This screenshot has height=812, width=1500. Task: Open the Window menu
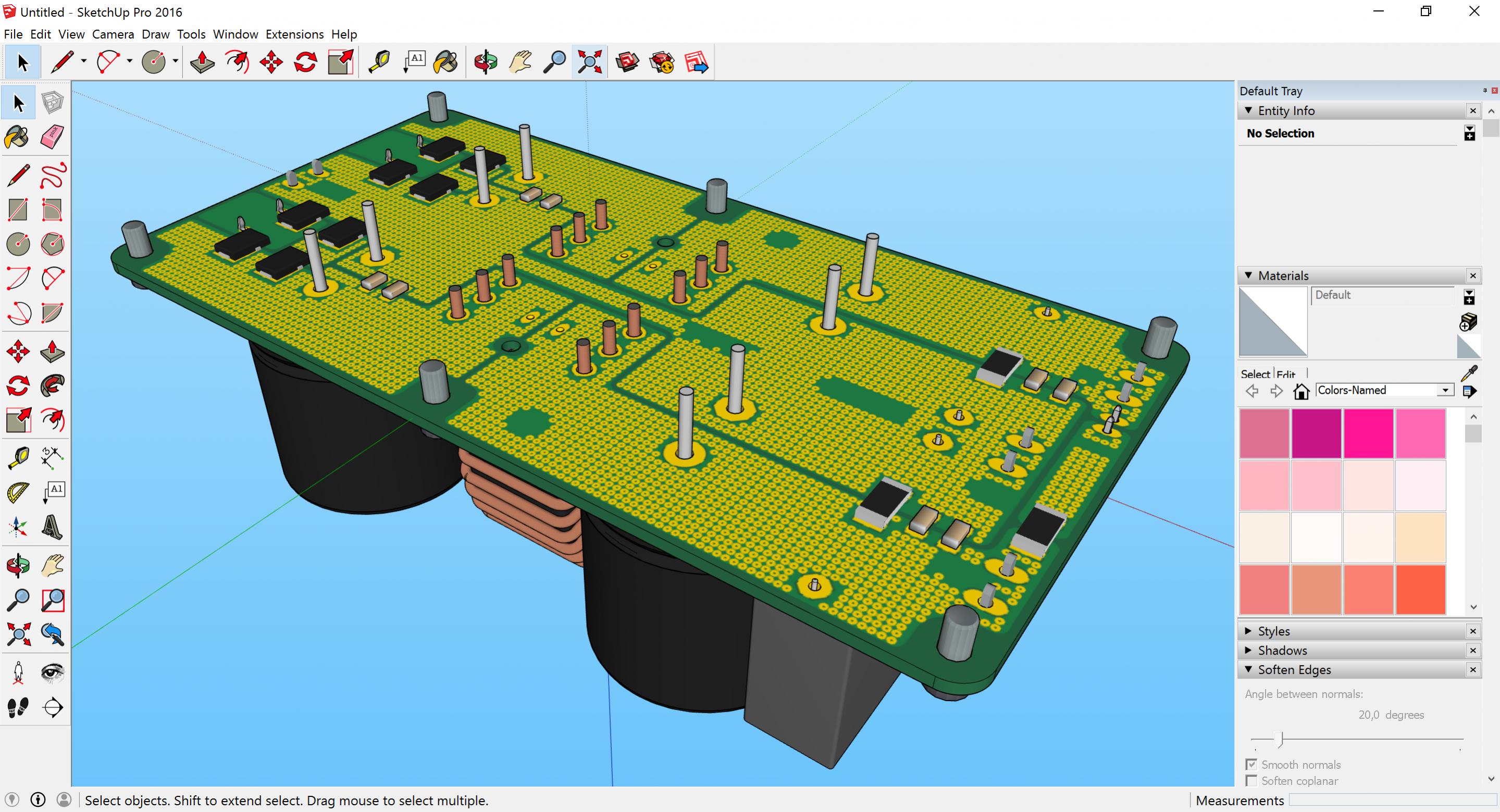point(235,34)
